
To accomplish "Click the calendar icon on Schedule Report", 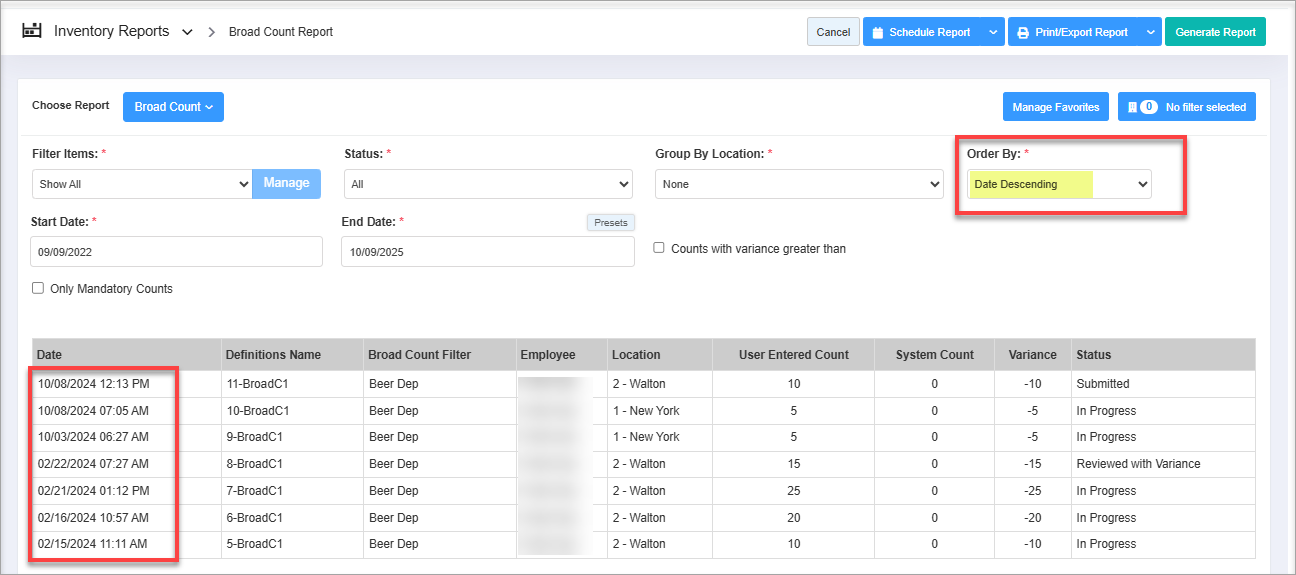I will pyautogui.click(x=878, y=33).
